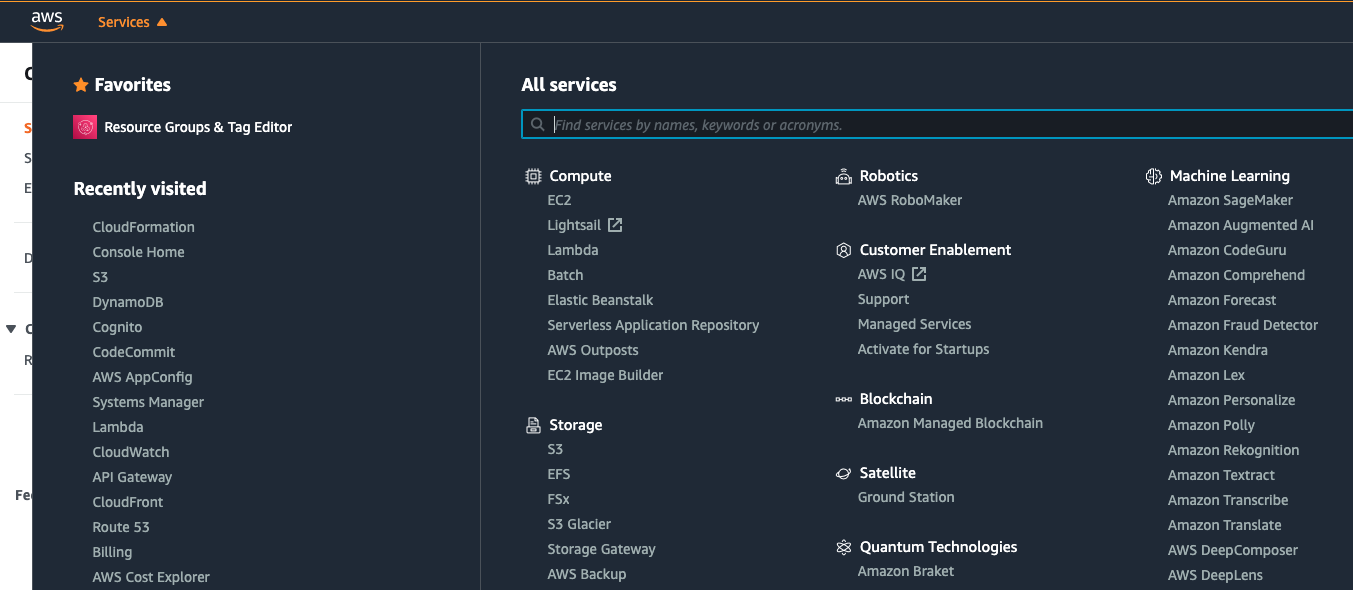
Task: Open Batch service
Action: click(565, 275)
